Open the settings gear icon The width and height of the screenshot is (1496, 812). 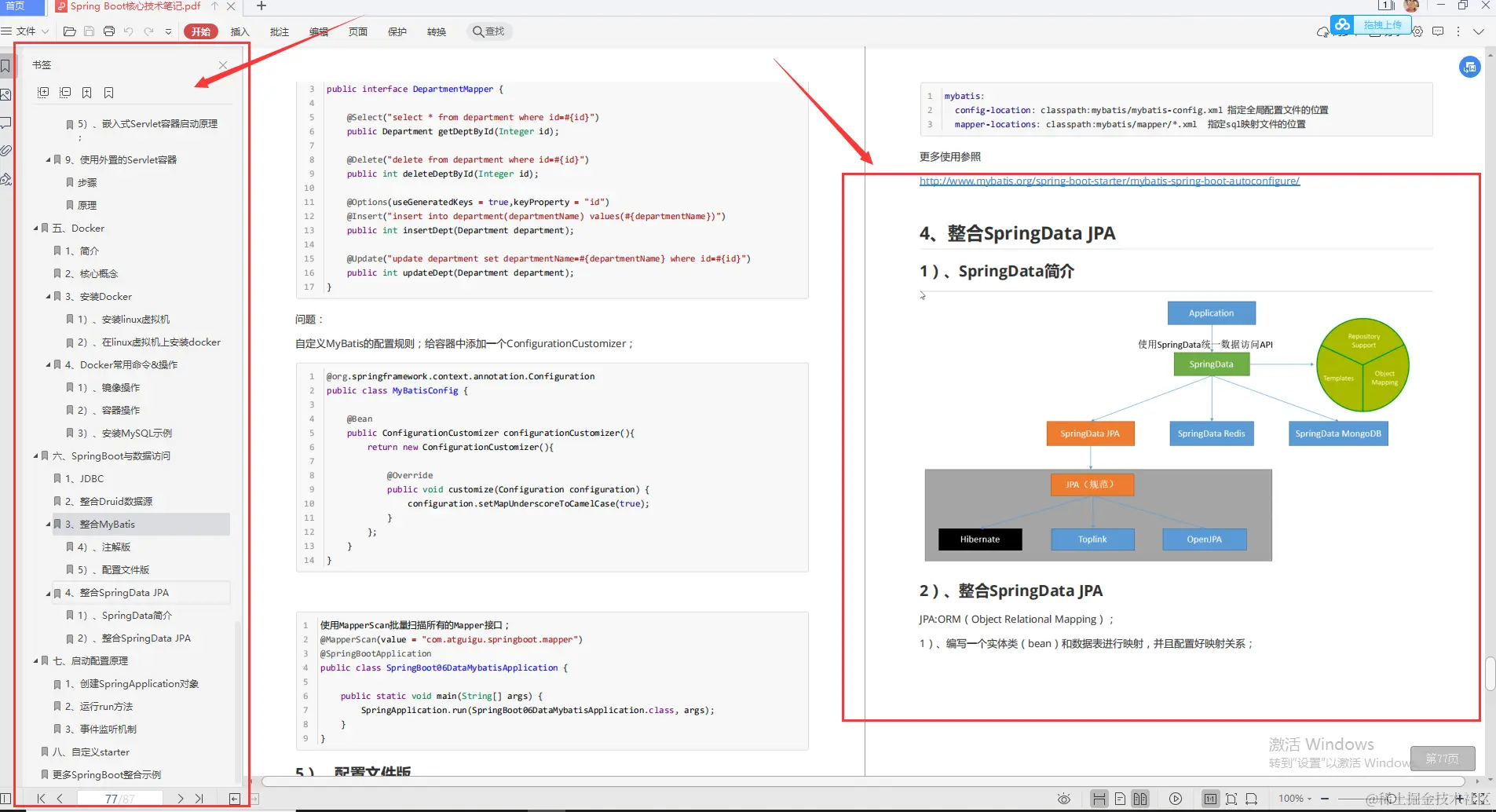click(1417, 31)
